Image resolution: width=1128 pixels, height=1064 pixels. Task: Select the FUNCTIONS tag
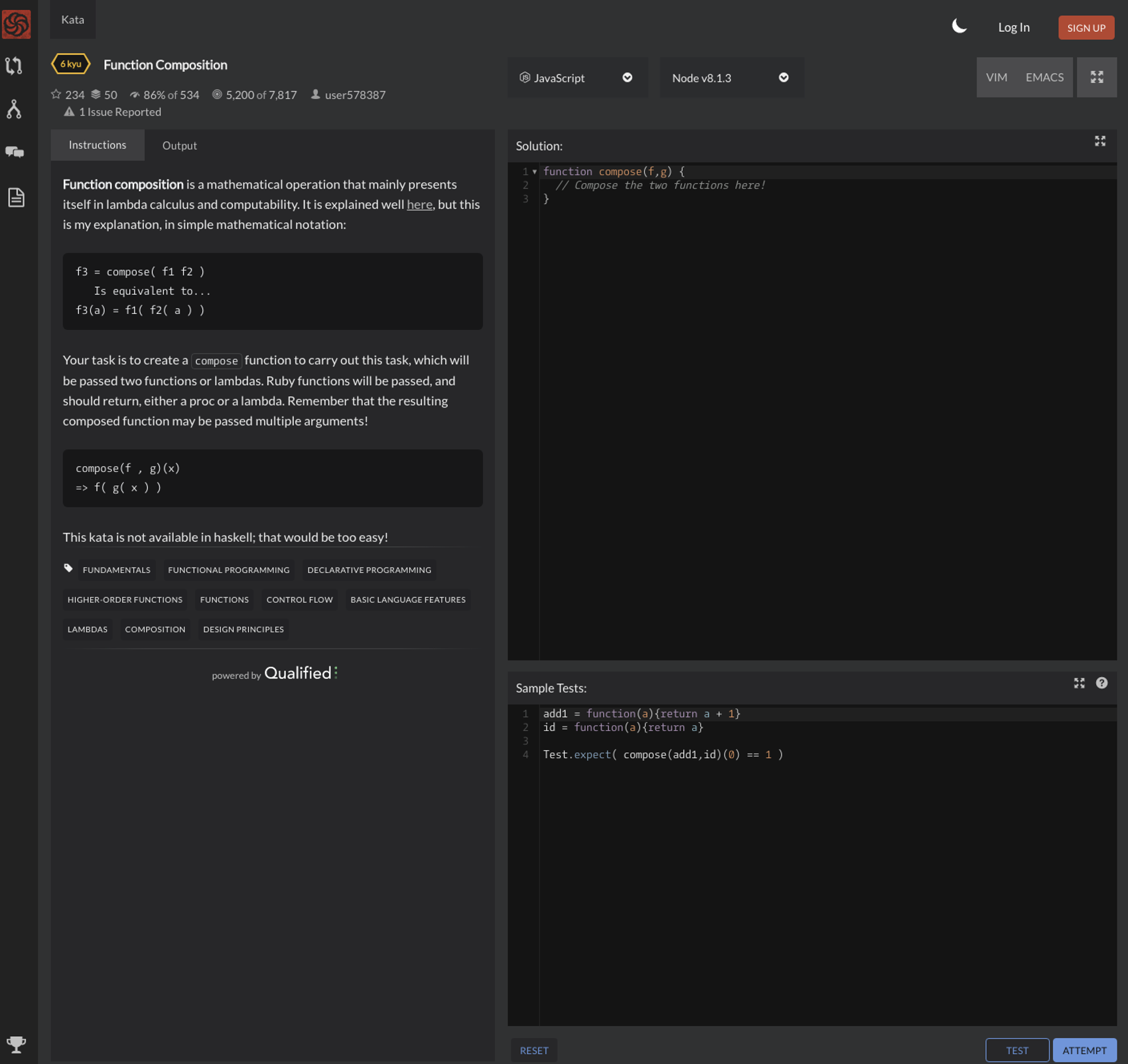(x=224, y=599)
